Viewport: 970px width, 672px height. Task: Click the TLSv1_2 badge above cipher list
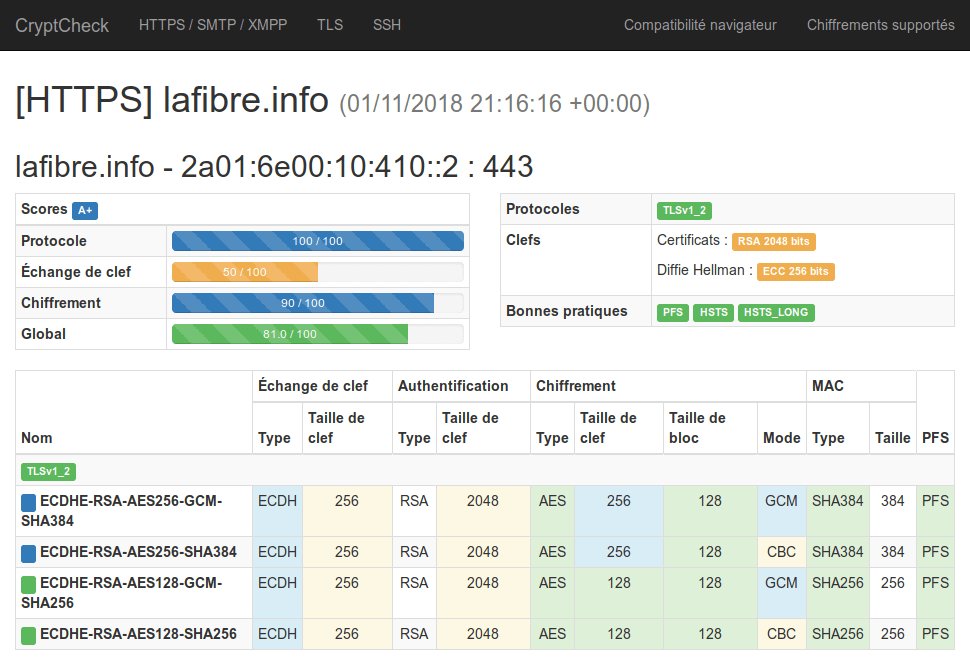(x=48, y=472)
